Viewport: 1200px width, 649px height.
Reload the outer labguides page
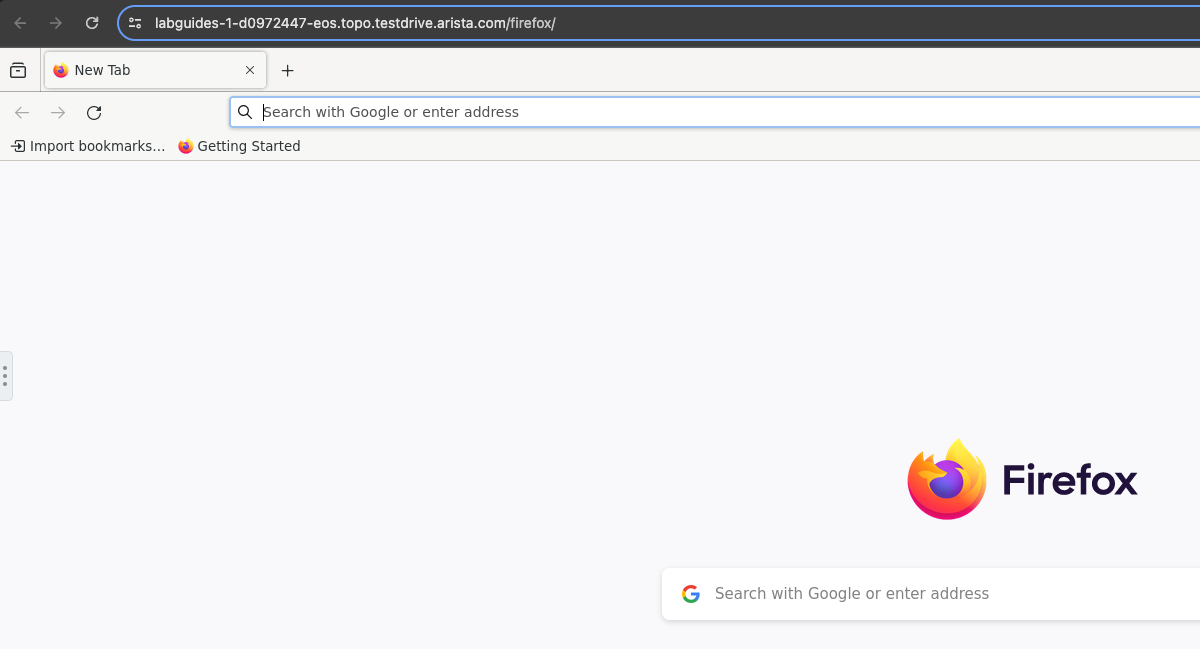tap(92, 23)
